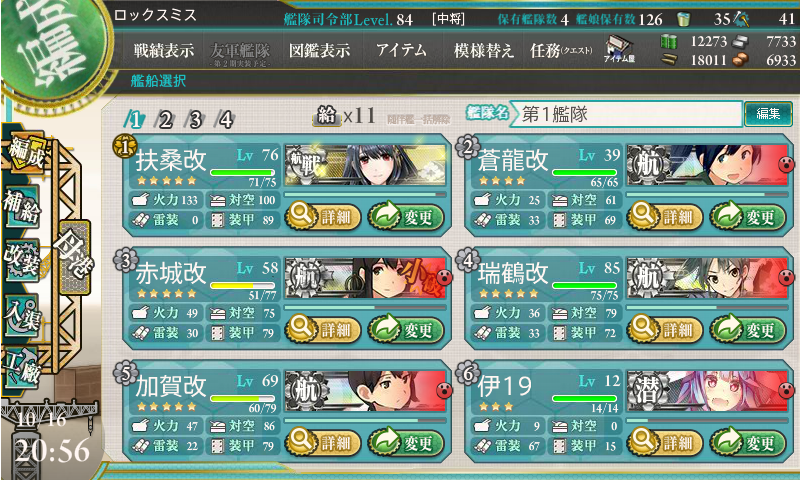Click 詳細 for 扶桑改
800x480 pixels.
[322, 217]
